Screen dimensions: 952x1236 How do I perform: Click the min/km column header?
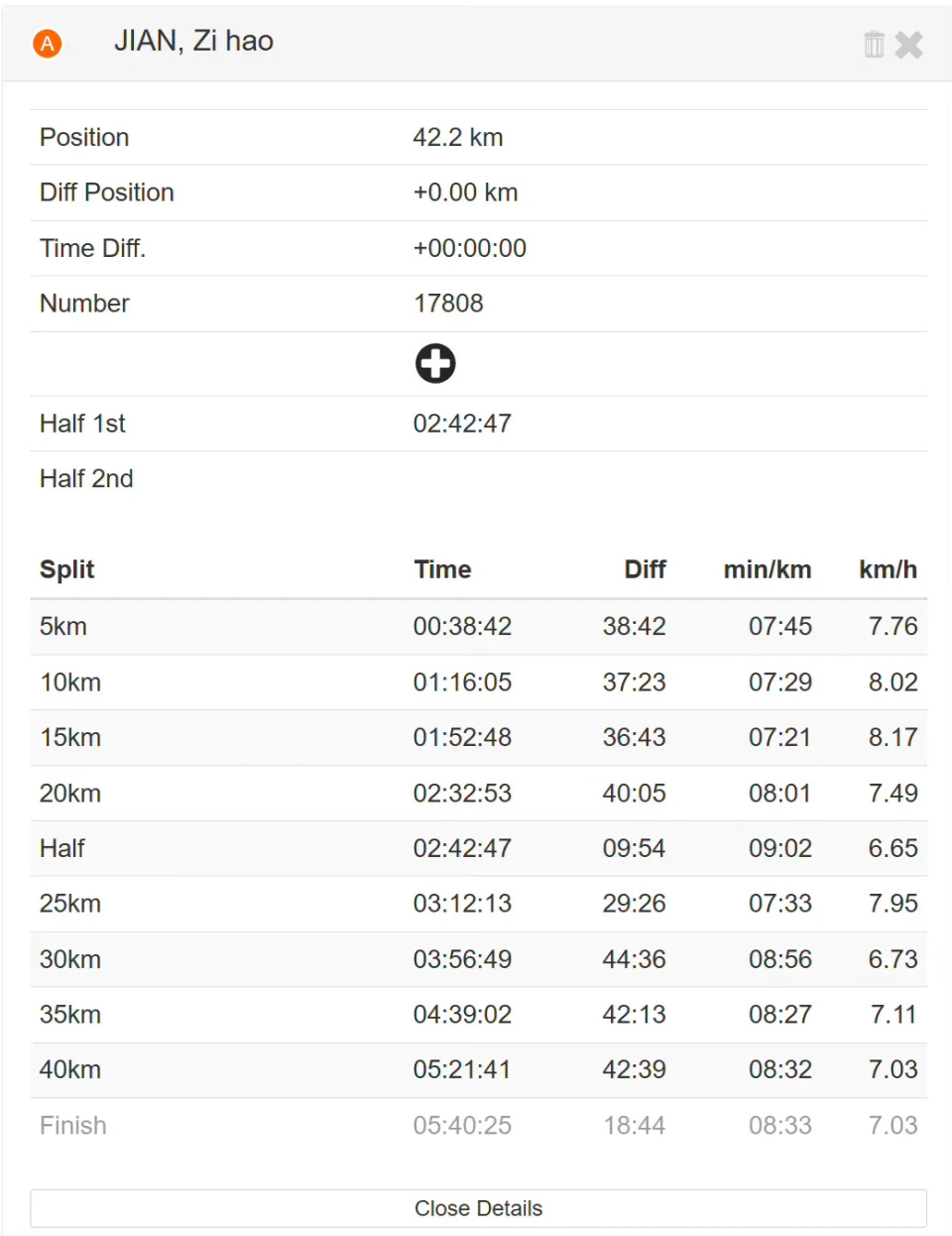pos(767,569)
